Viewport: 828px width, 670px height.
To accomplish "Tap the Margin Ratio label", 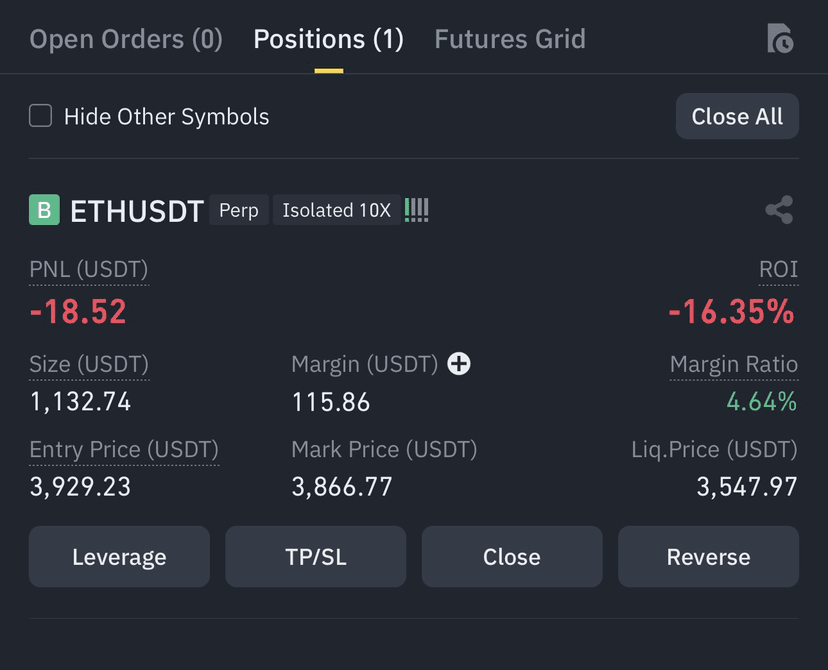I will [734, 364].
